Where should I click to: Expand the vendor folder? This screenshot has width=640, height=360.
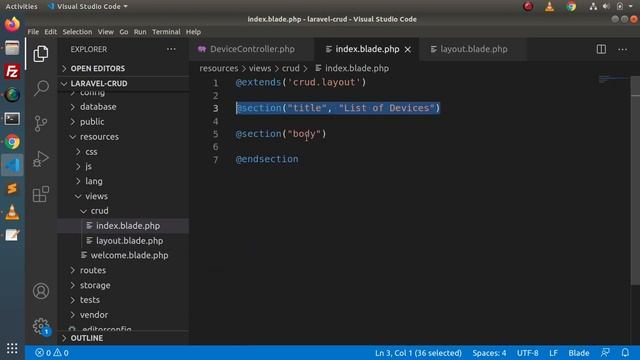click(x=93, y=315)
